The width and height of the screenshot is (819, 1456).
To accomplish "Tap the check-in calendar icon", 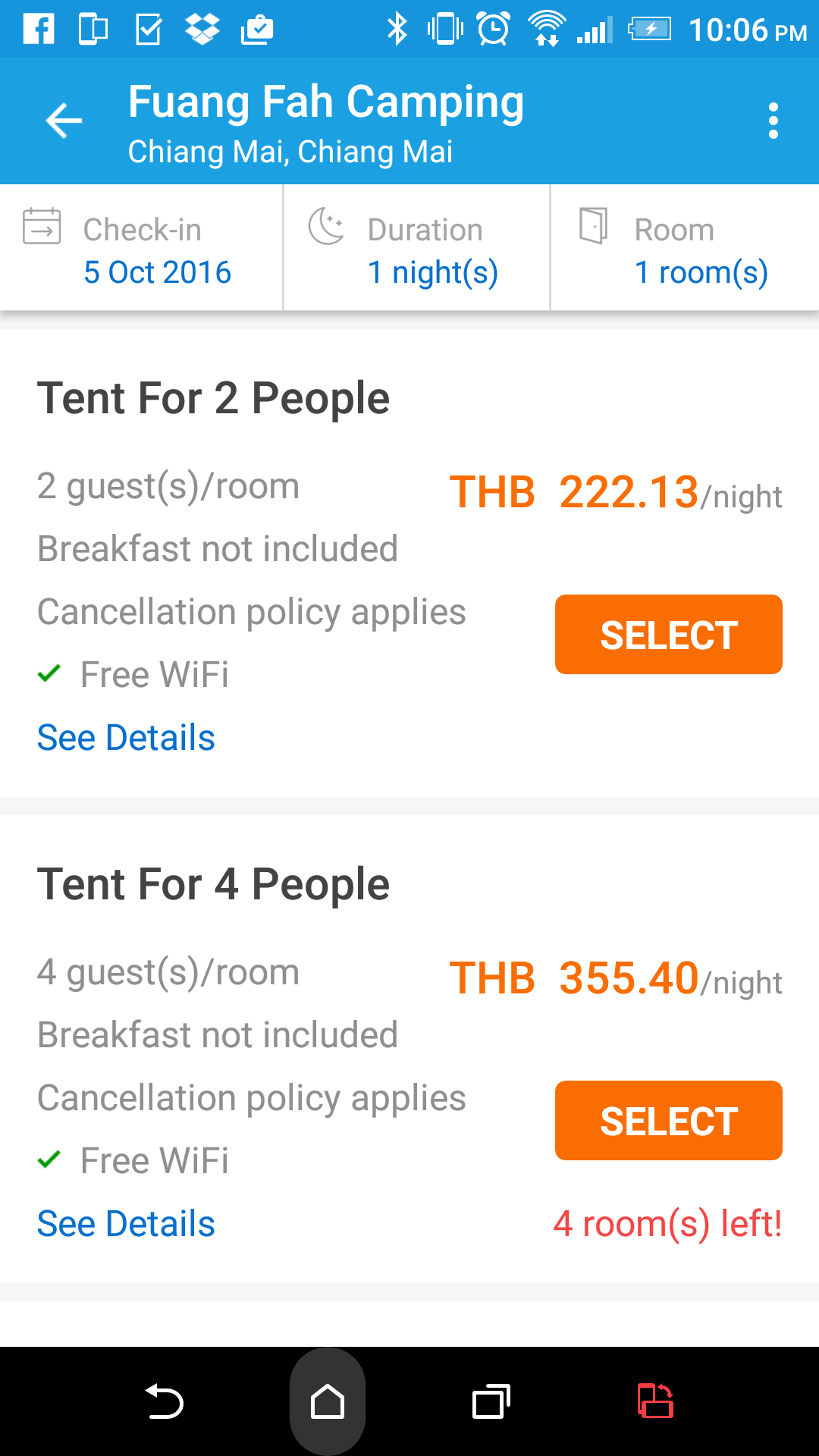I will point(42,226).
